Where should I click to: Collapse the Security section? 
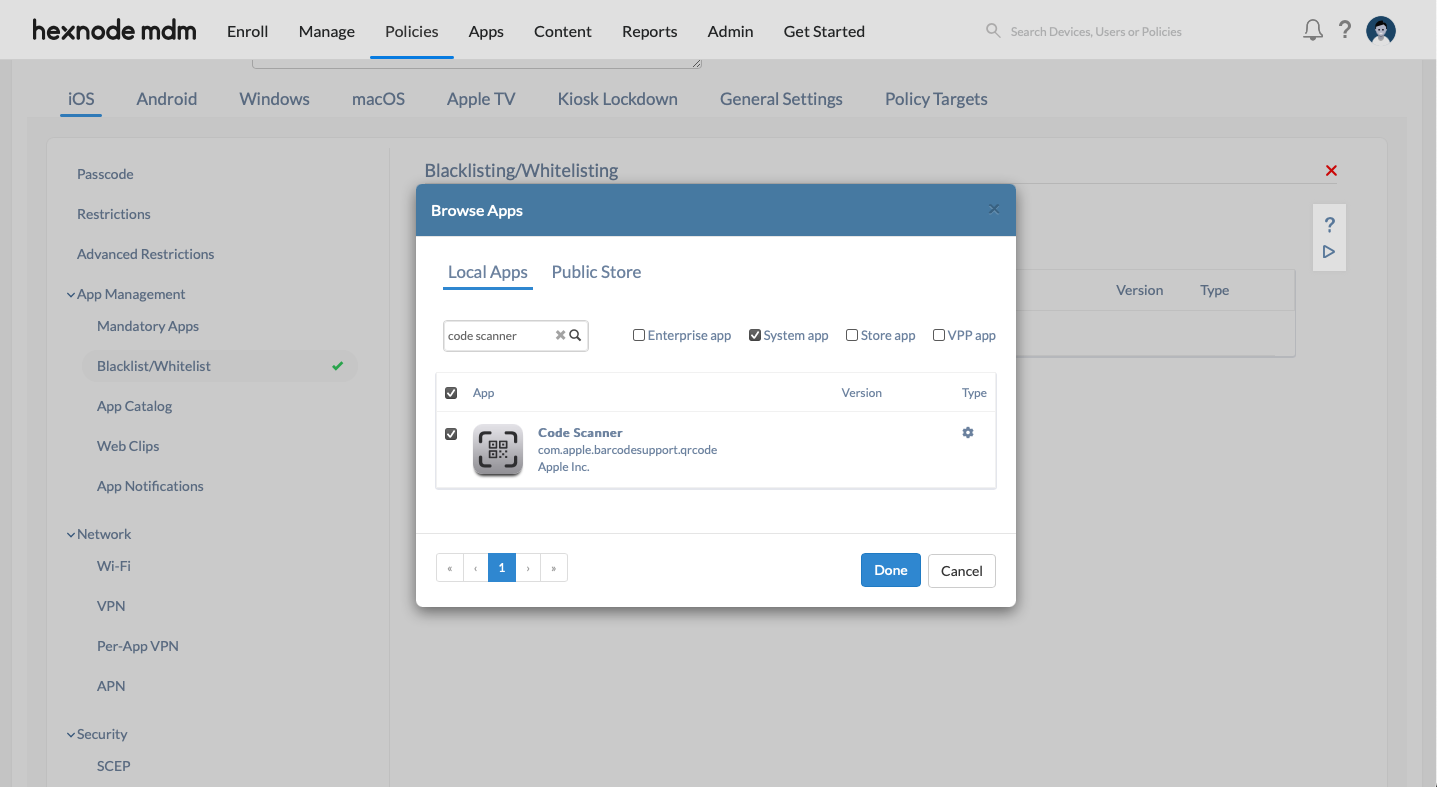point(70,733)
